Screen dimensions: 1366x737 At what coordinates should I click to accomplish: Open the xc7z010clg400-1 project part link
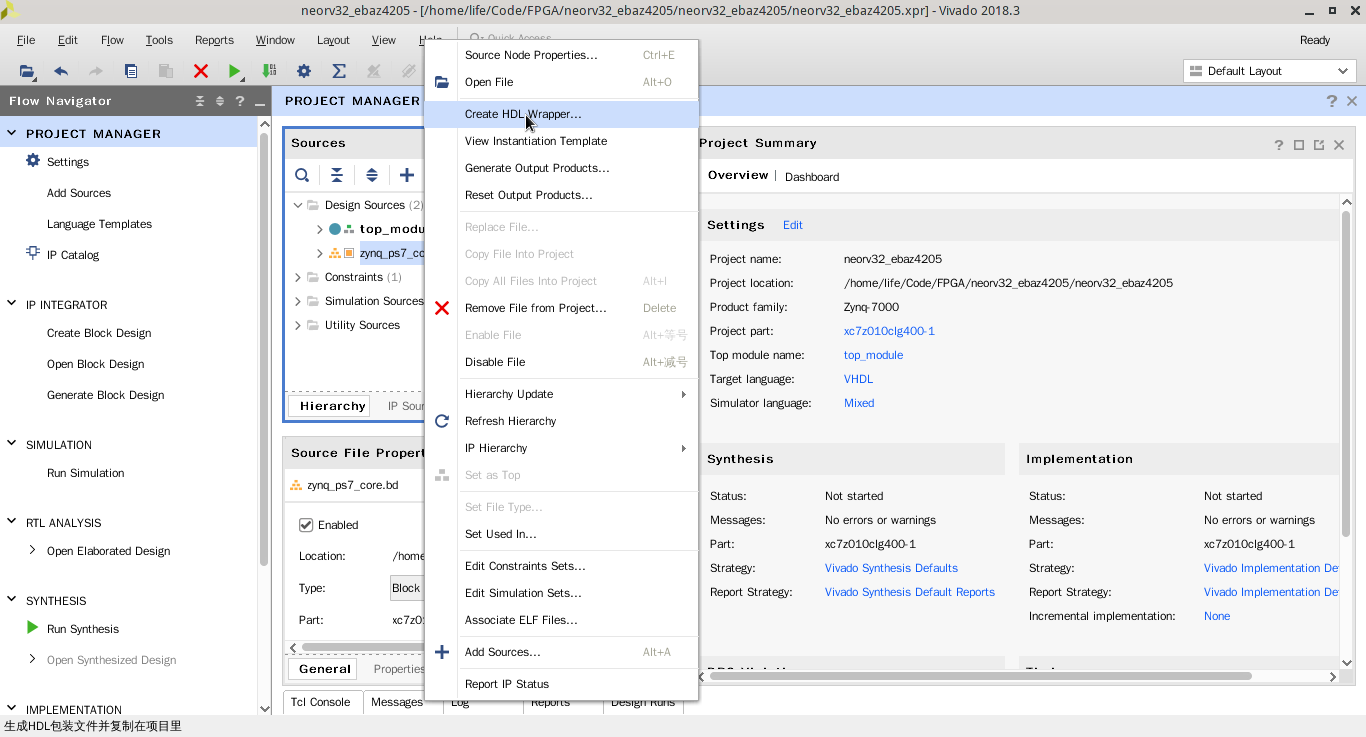click(889, 331)
